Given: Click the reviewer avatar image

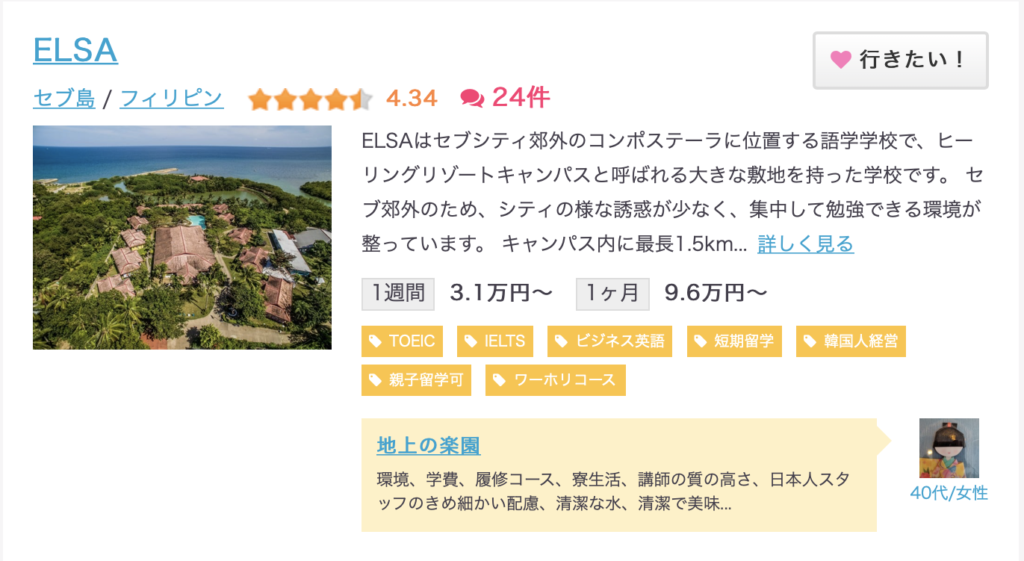Looking at the screenshot, I should coord(949,448).
